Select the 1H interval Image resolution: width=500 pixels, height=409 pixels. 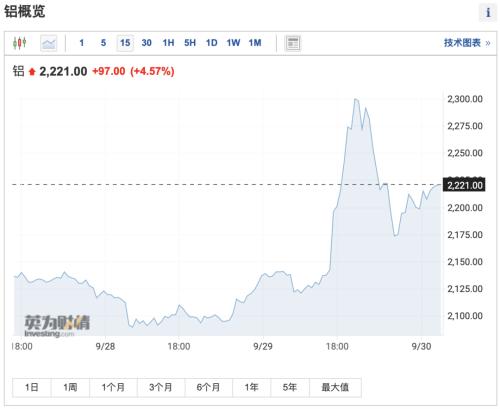point(168,43)
